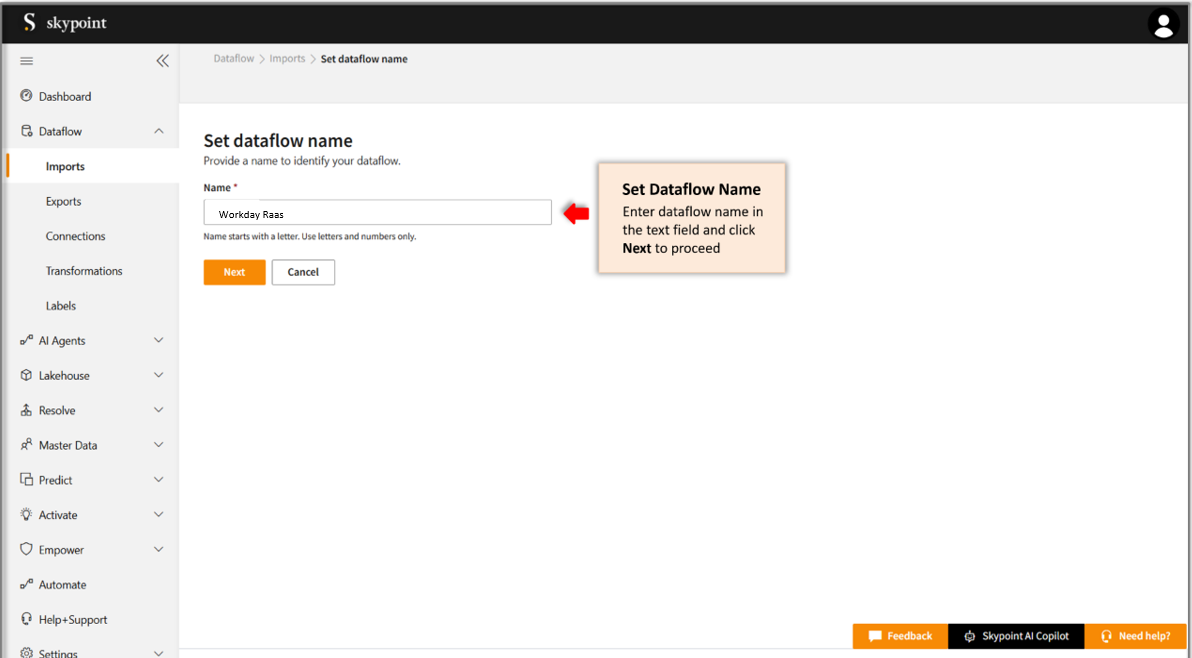Click the Cancel button
1192x658 pixels.
pos(303,272)
